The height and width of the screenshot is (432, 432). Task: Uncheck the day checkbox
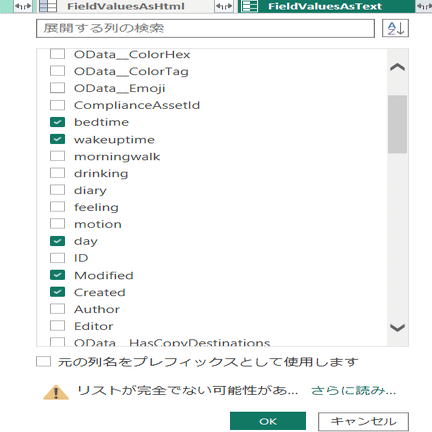pyautogui.click(x=57, y=241)
